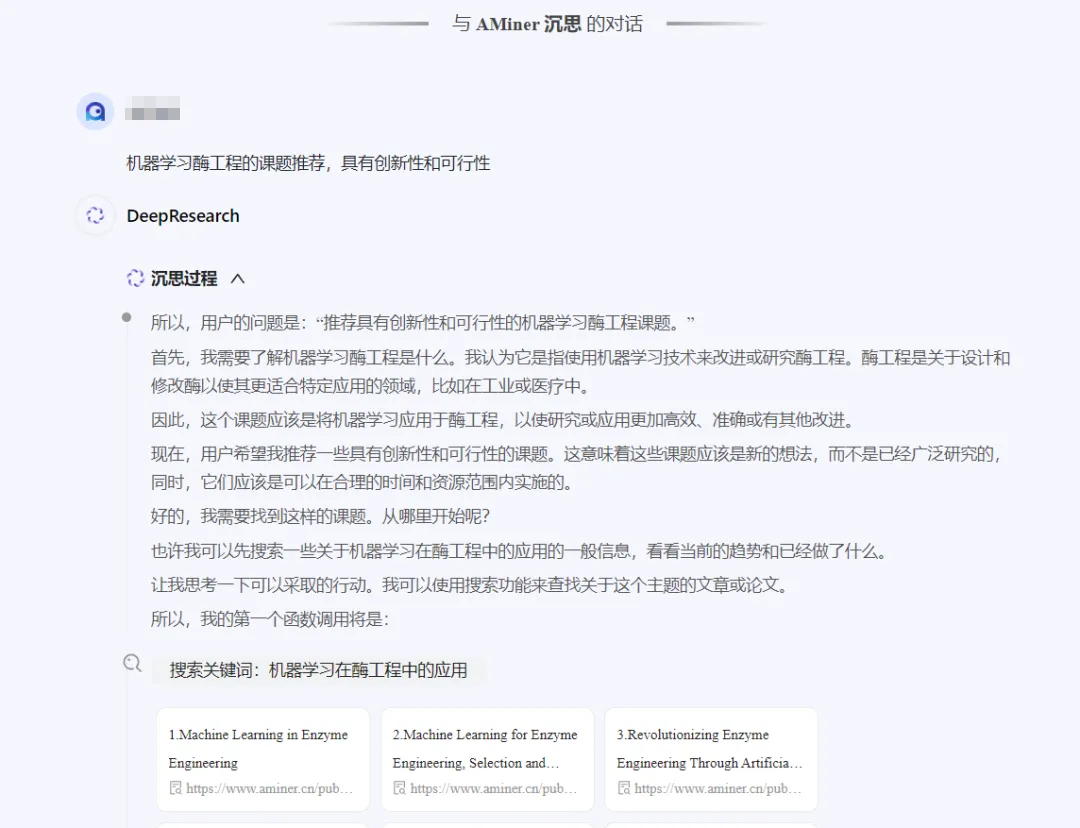The image size is (1080, 828).
Task: Click the 沉思过程 heading text
Action: coord(184,278)
